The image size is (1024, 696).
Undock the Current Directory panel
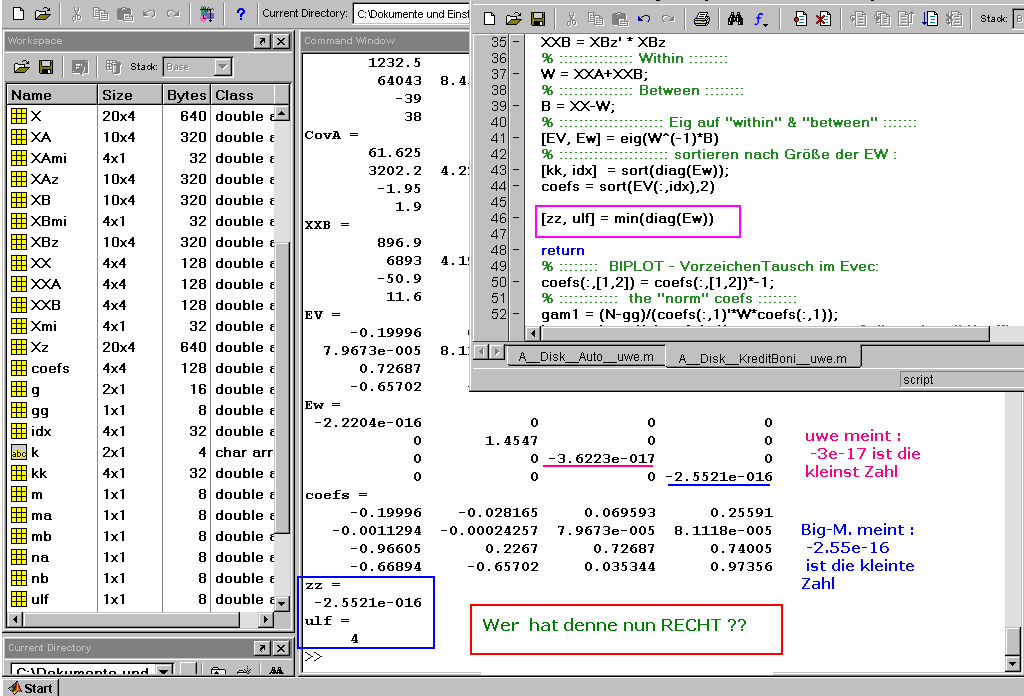point(261,648)
